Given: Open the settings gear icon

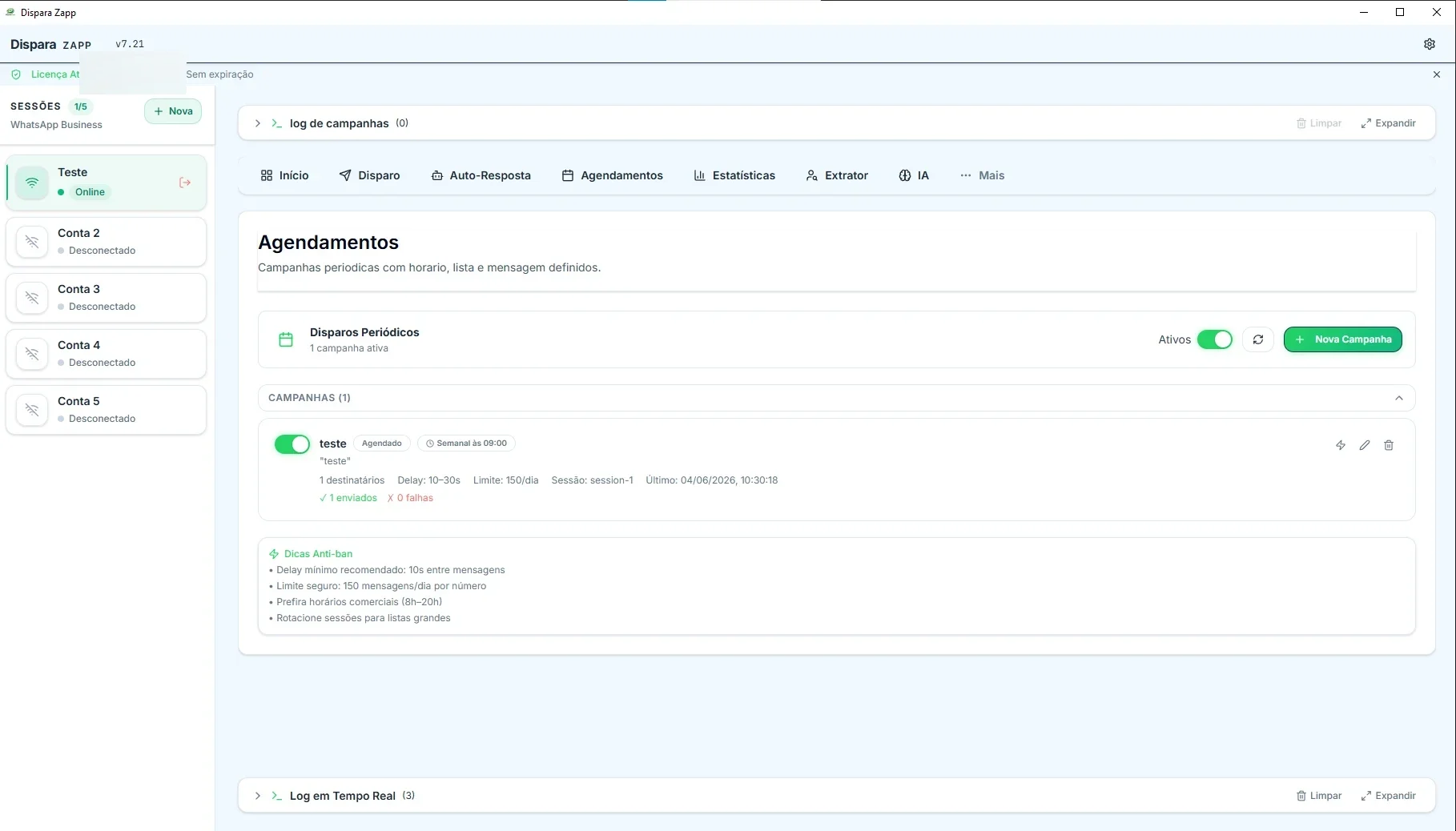Looking at the screenshot, I should pyautogui.click(x=1430, y=44).
